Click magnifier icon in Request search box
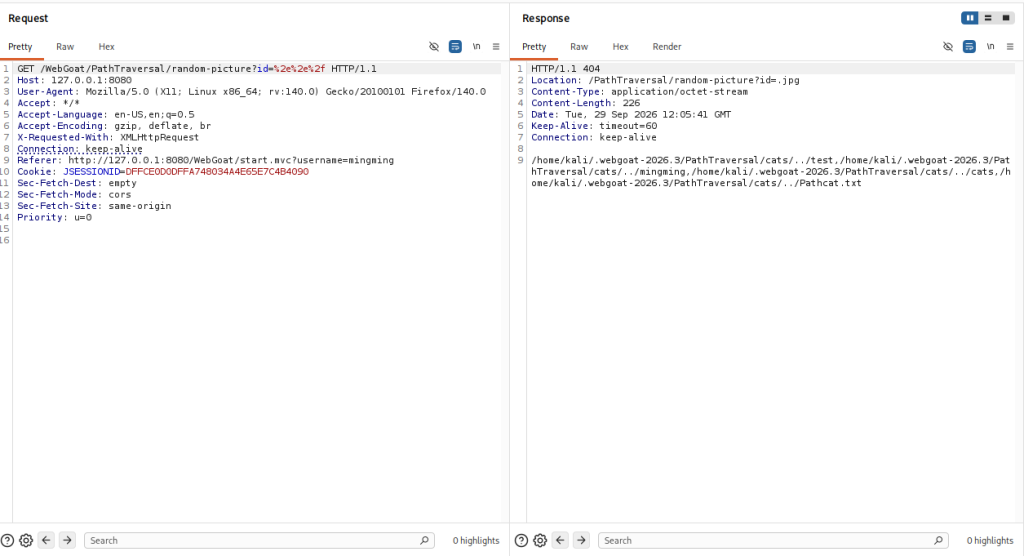The image size is (1024, 556). pos(424,540)
